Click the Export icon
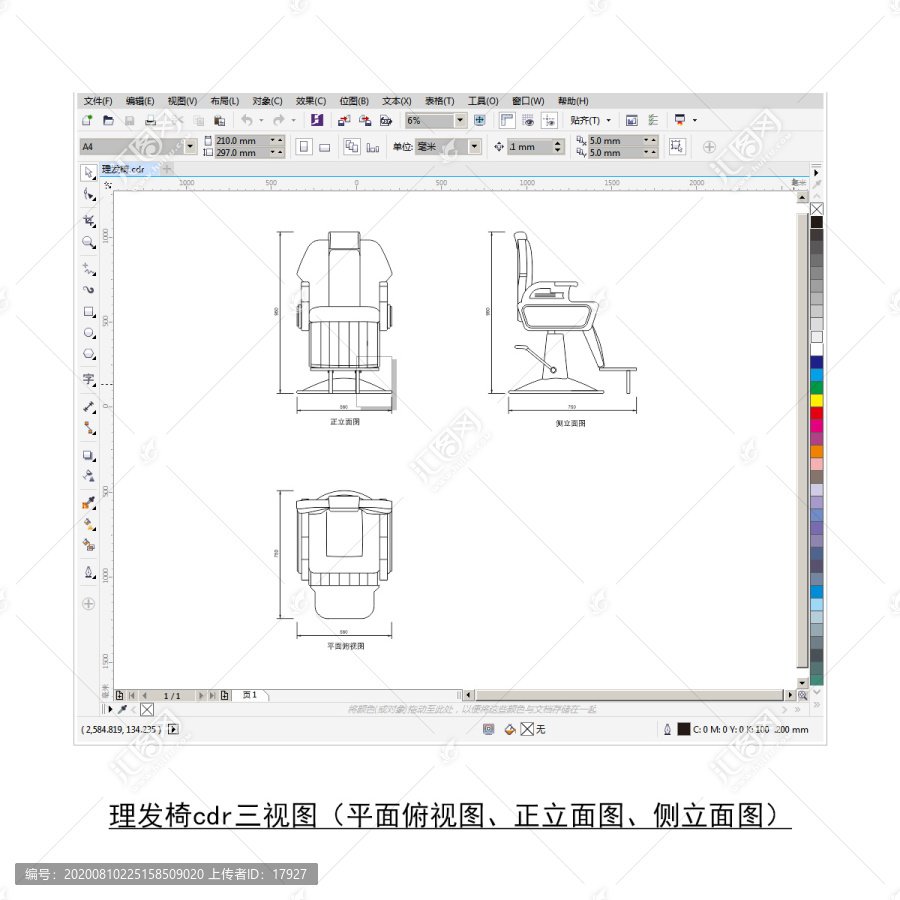 click(365, 121)
